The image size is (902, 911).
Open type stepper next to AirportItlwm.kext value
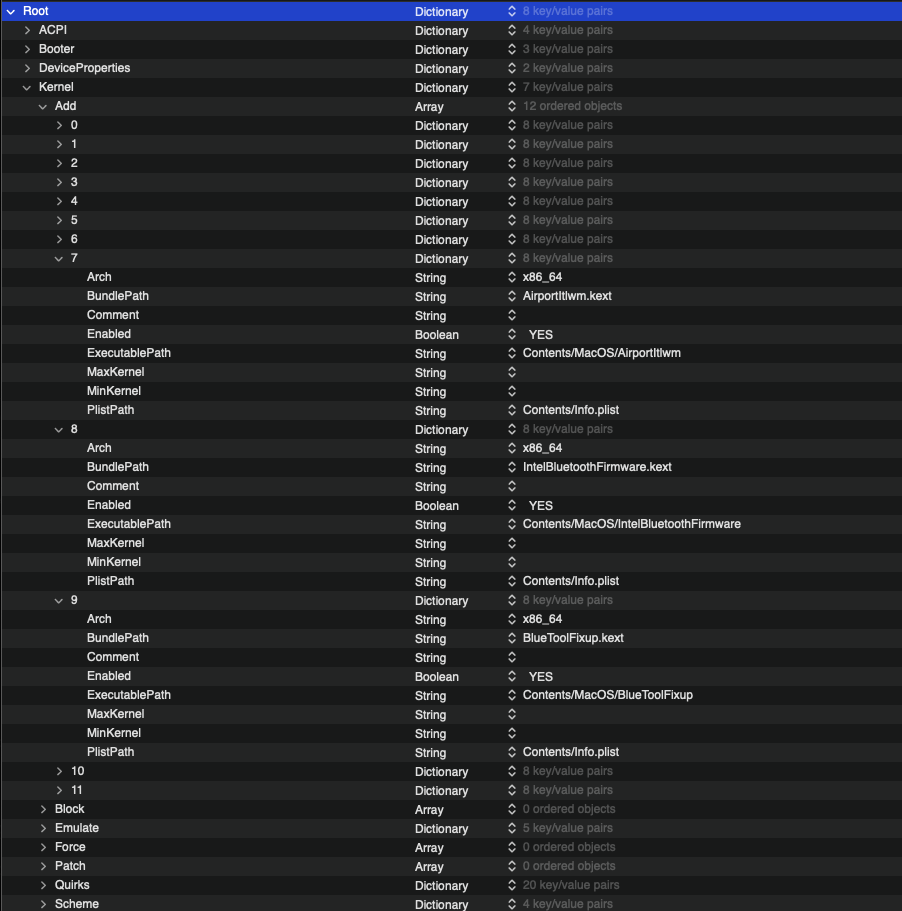pyautogui.click(x=512, y=297)
